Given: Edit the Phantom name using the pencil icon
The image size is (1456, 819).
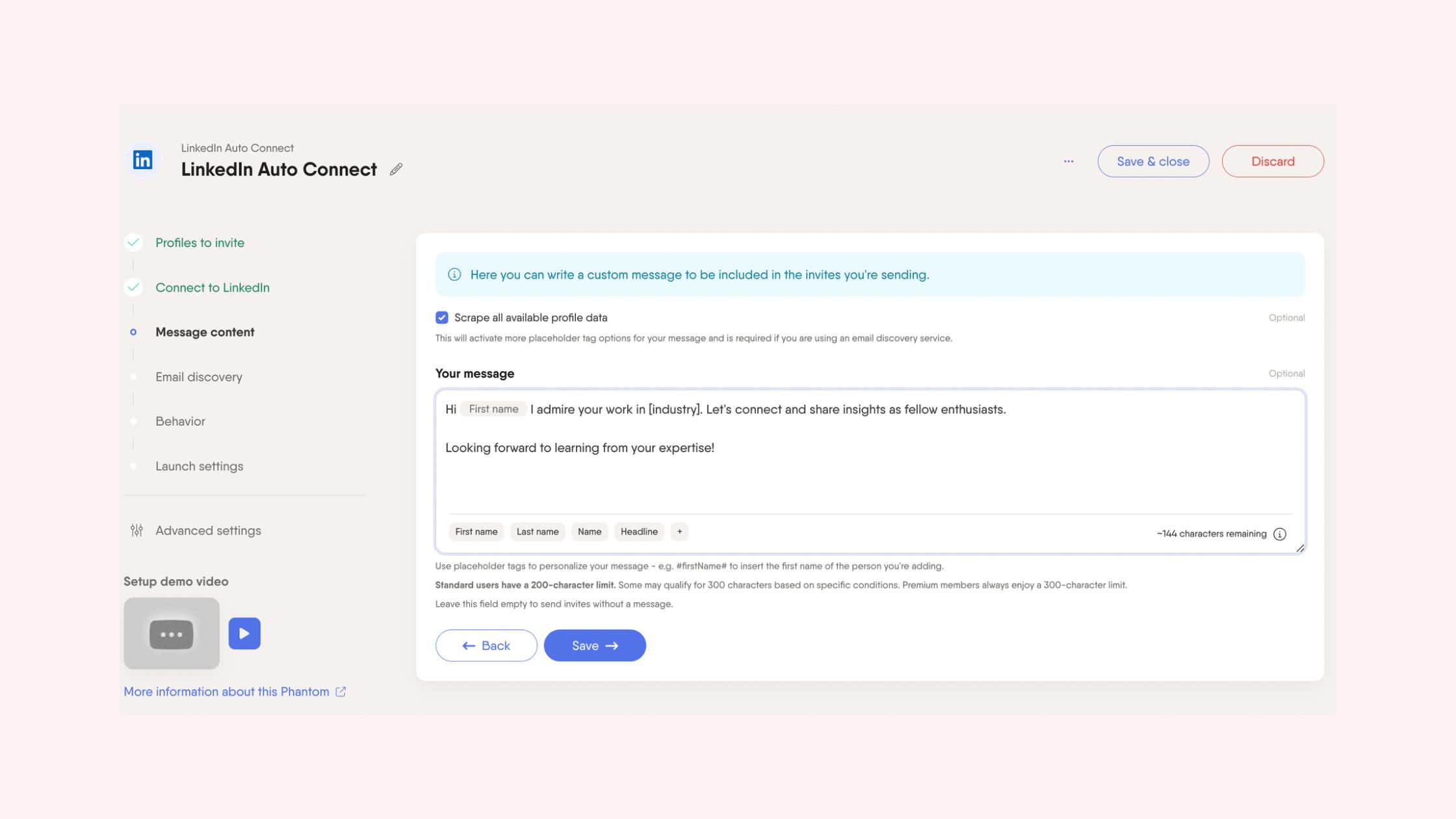Looking at the screenshot, I should (x=396, y=169).
